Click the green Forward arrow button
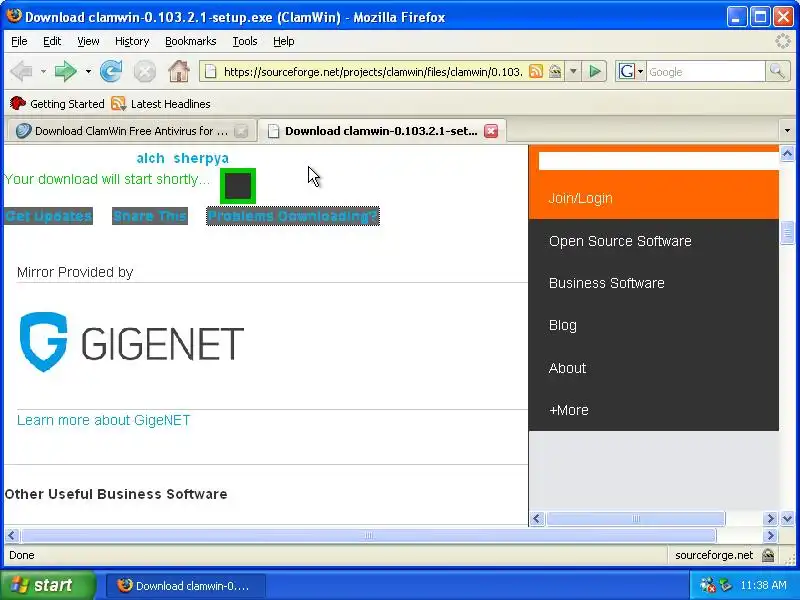This screenshot has height=600, width=800. [x=65, y=71]
